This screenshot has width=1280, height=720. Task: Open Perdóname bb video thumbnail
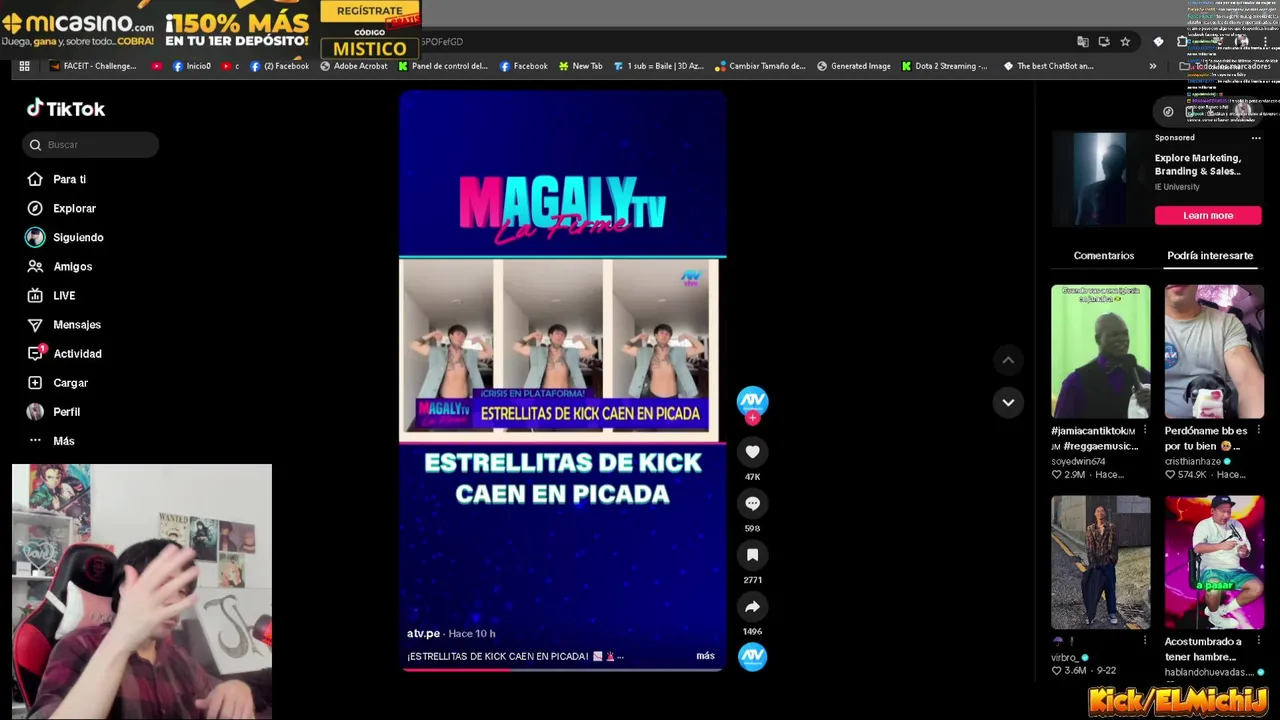coord(1214,351)
